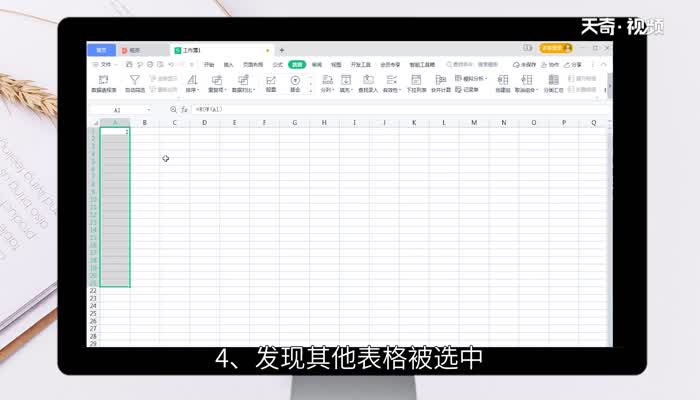This screenshot has width=700, height=400.
Task: Open the Member Exclusive (会员专享) tab
Action: [x=390, y=65]
